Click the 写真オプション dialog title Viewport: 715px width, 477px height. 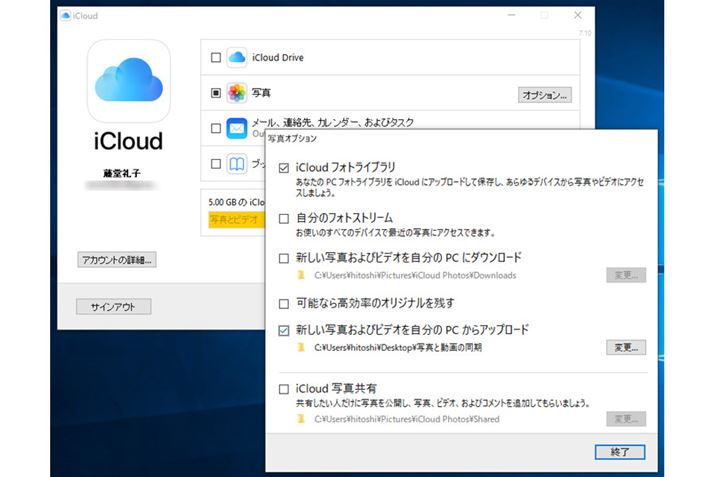(292, 139)
